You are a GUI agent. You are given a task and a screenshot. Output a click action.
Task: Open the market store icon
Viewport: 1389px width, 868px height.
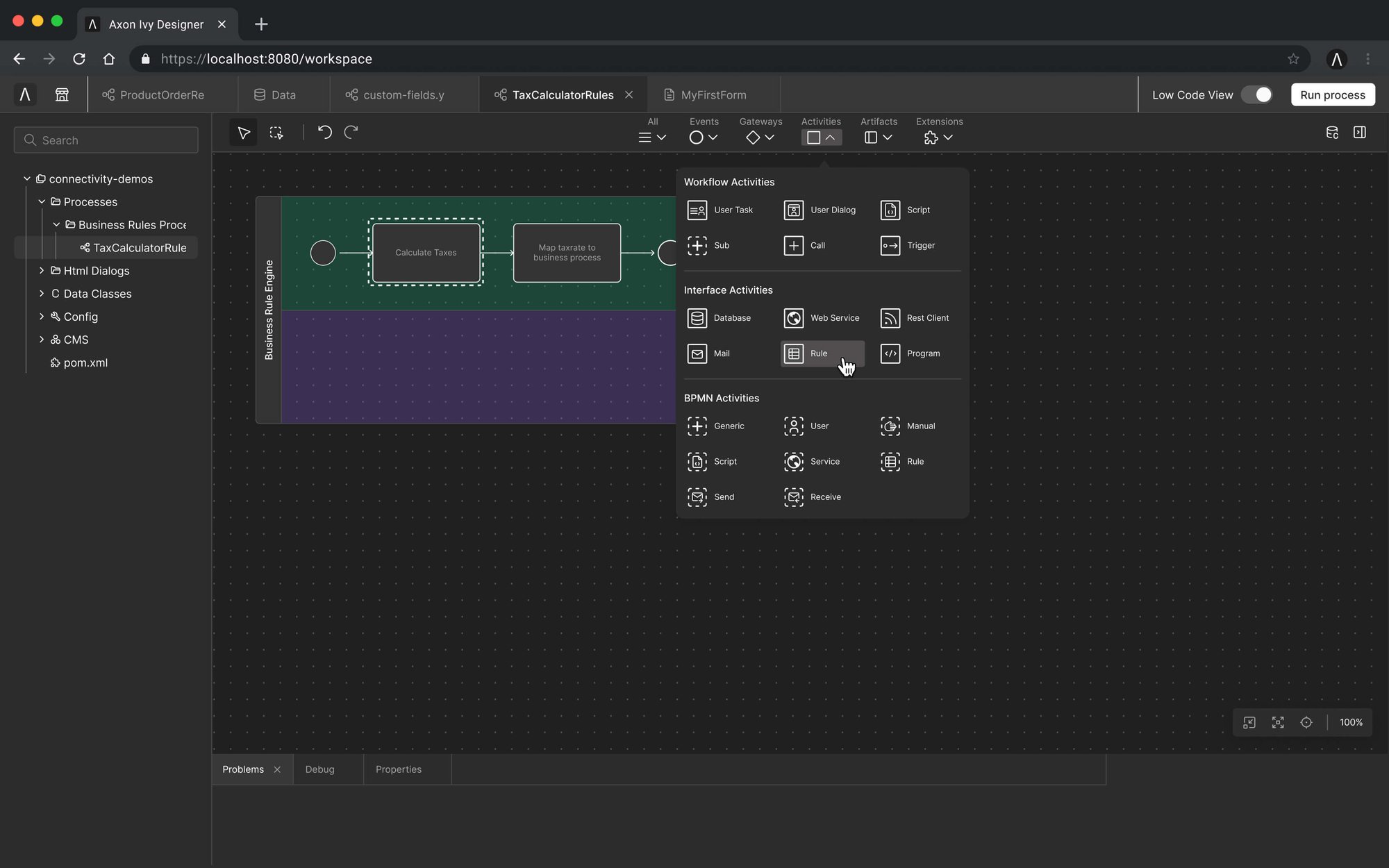pyautogui.click(x=62, y=94)
